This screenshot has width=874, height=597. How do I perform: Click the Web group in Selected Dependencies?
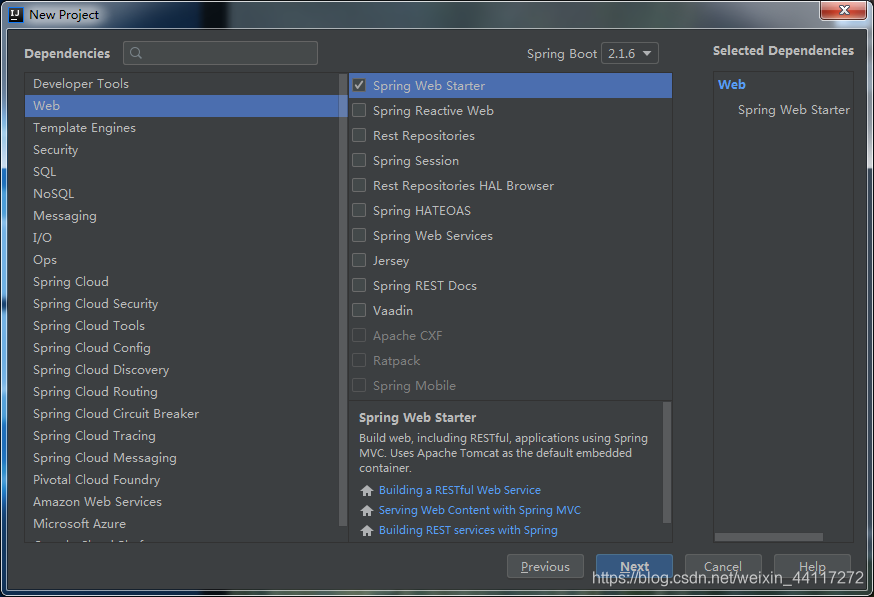[x=732, y=85]
